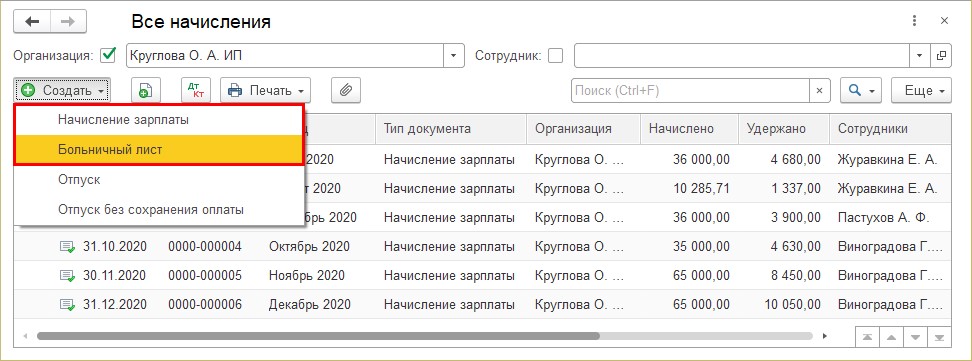This screenshot has width=972, height=361.
Task: Select the 10 050,00 withheld amount
Action: [x=792, y=305]
